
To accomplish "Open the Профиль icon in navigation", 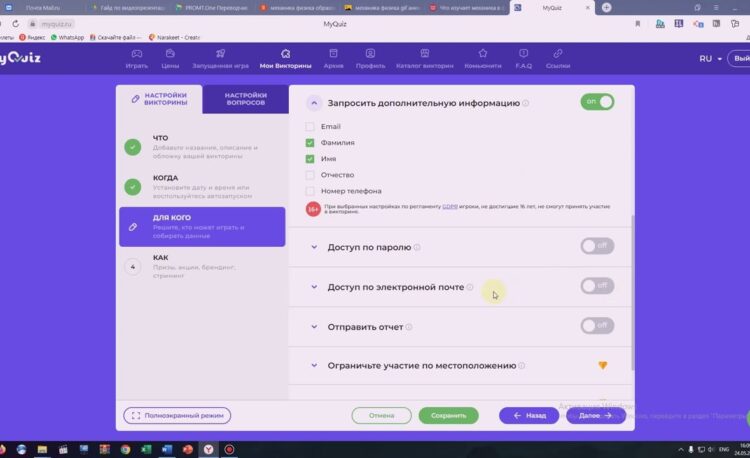I will pos(370,53).
